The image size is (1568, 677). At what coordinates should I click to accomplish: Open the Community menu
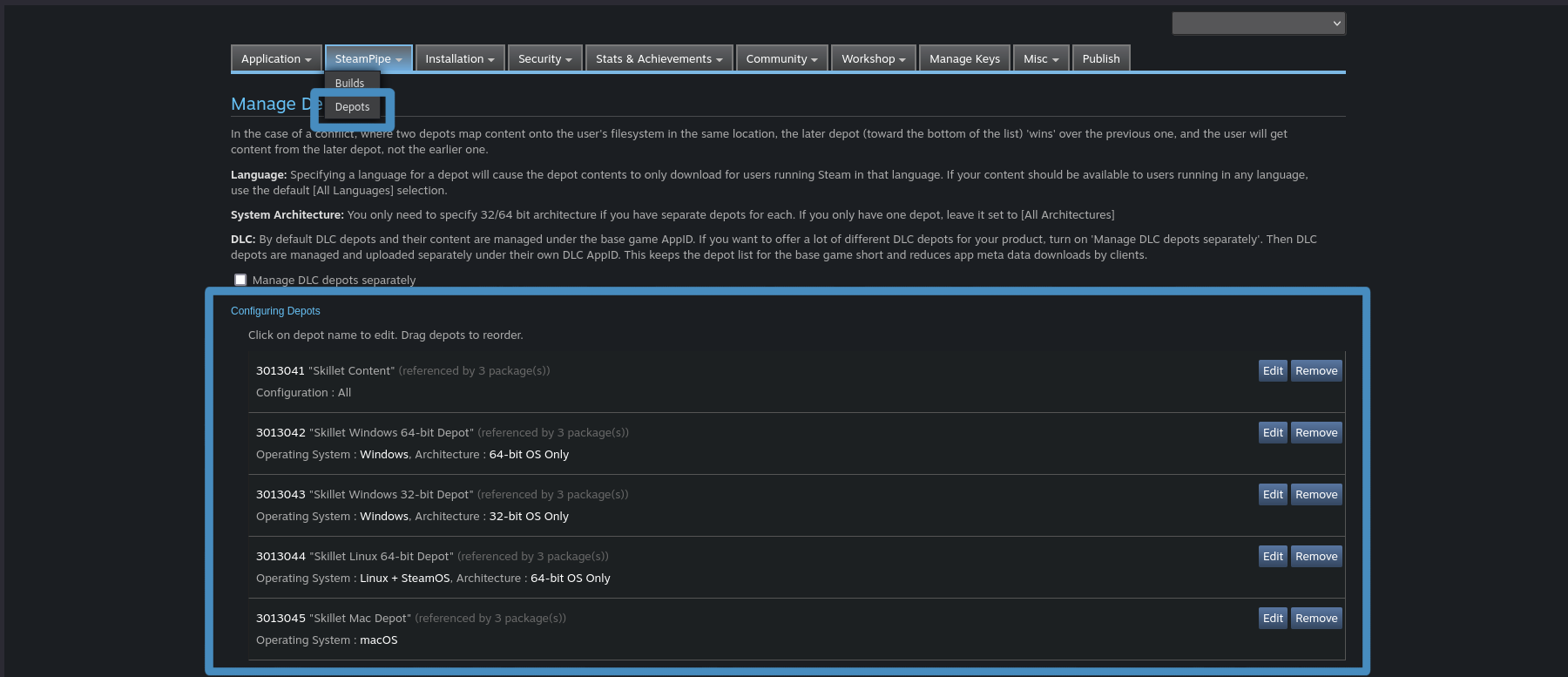pyautogui.click(x=781, y=59)
